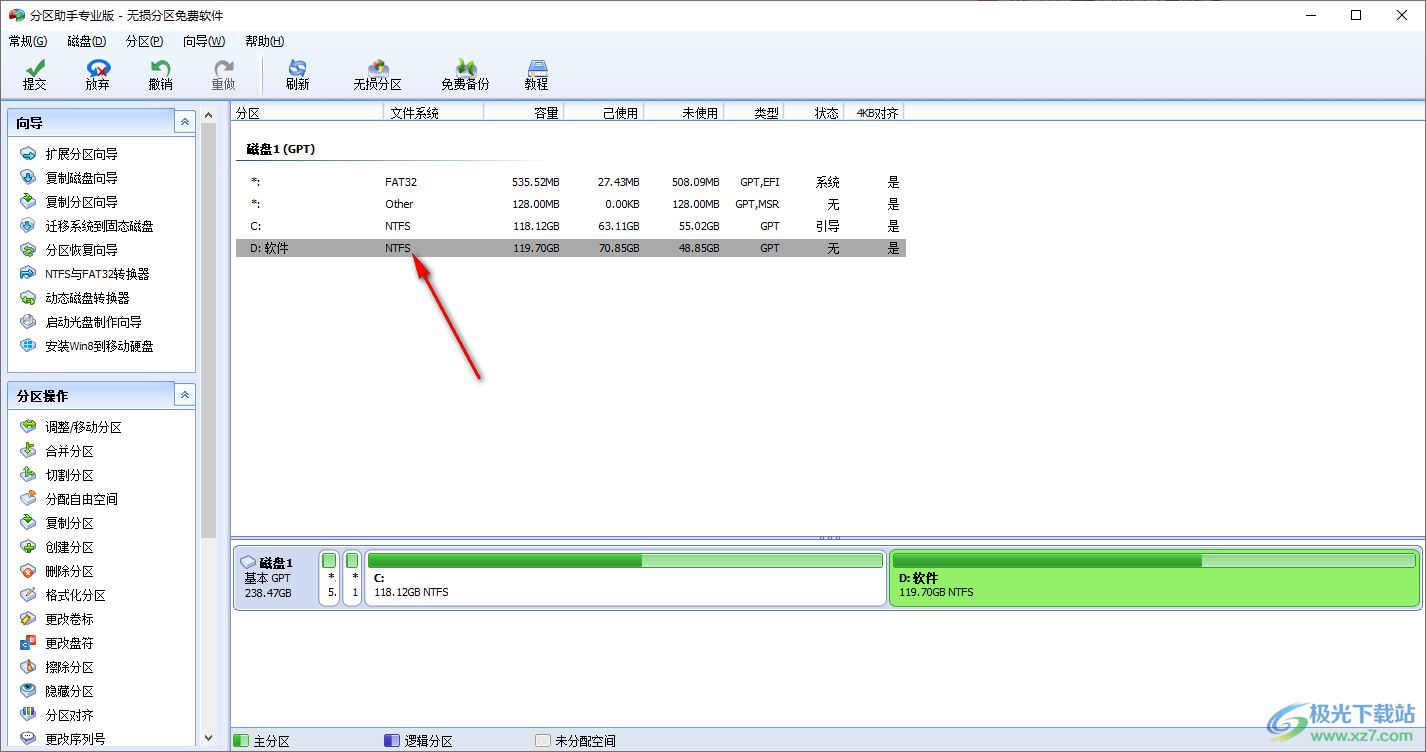Screen dimensions: 1426x752
Task: Select the 分区对齐 operation
Action: click(57, 715)
